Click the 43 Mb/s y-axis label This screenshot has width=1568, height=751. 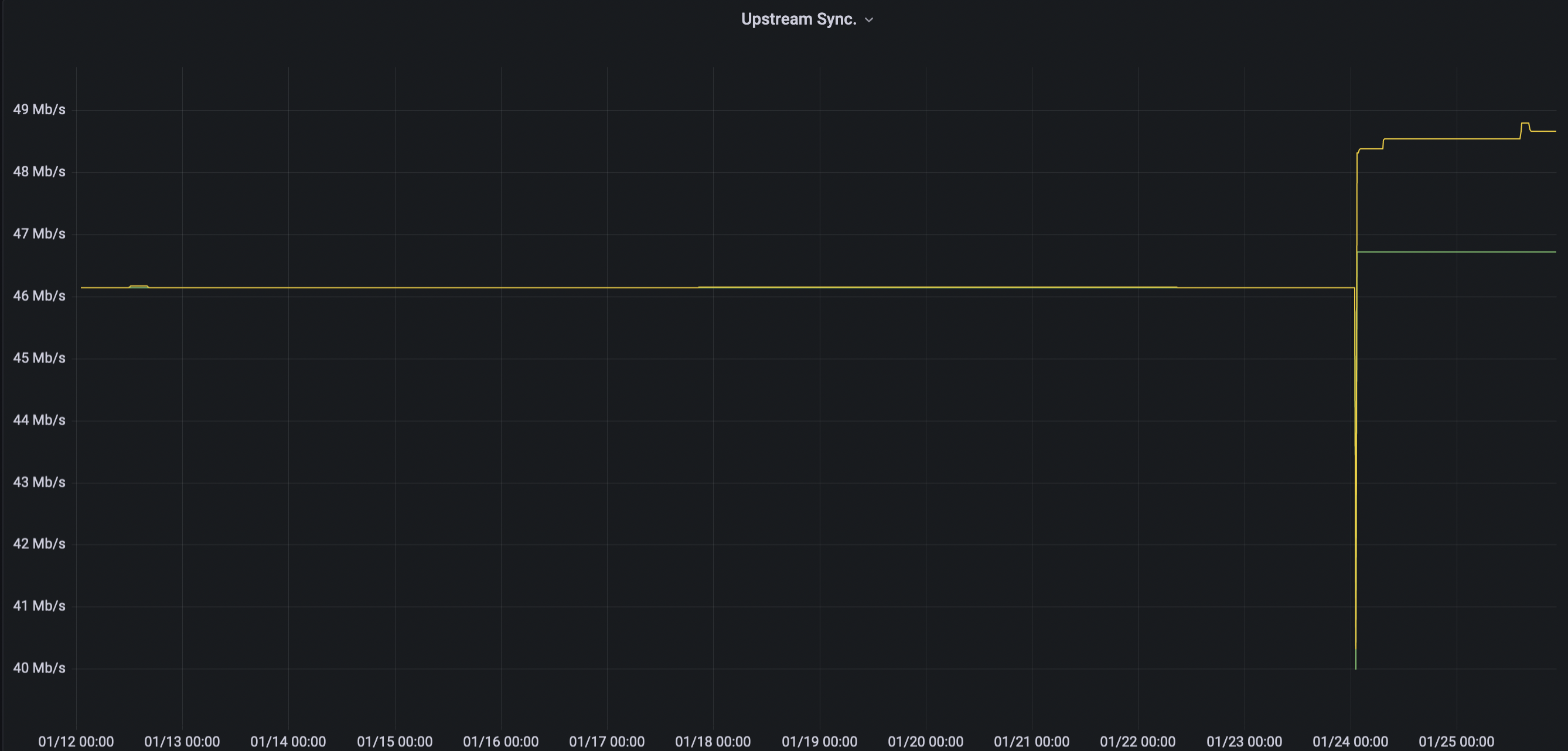[x=39, y=482]
